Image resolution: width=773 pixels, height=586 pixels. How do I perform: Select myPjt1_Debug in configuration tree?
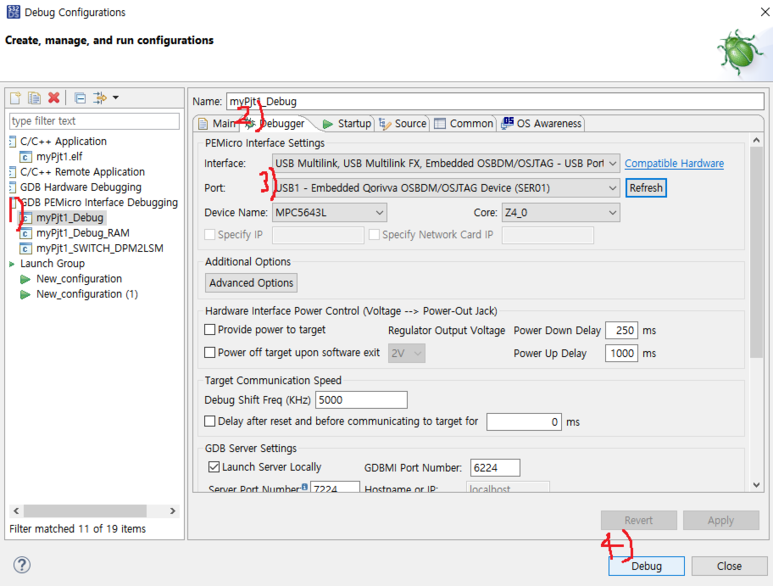tap(70, 218)
